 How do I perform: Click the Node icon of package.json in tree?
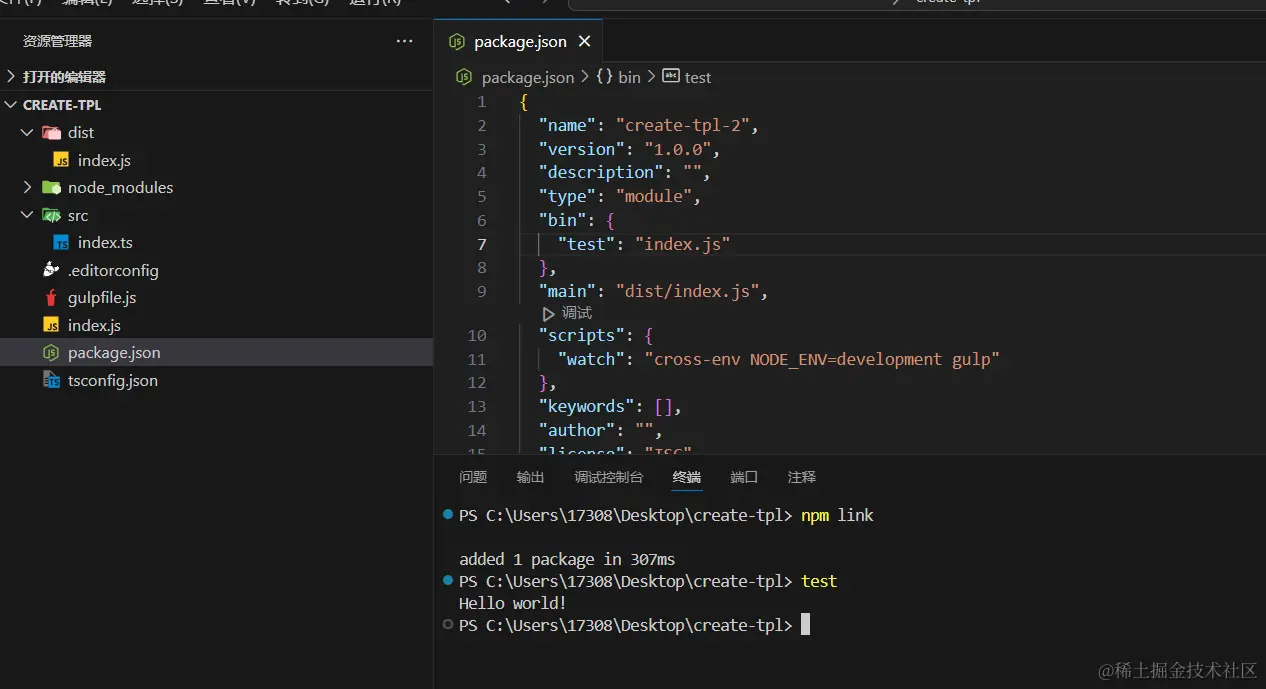click(51, 352)
